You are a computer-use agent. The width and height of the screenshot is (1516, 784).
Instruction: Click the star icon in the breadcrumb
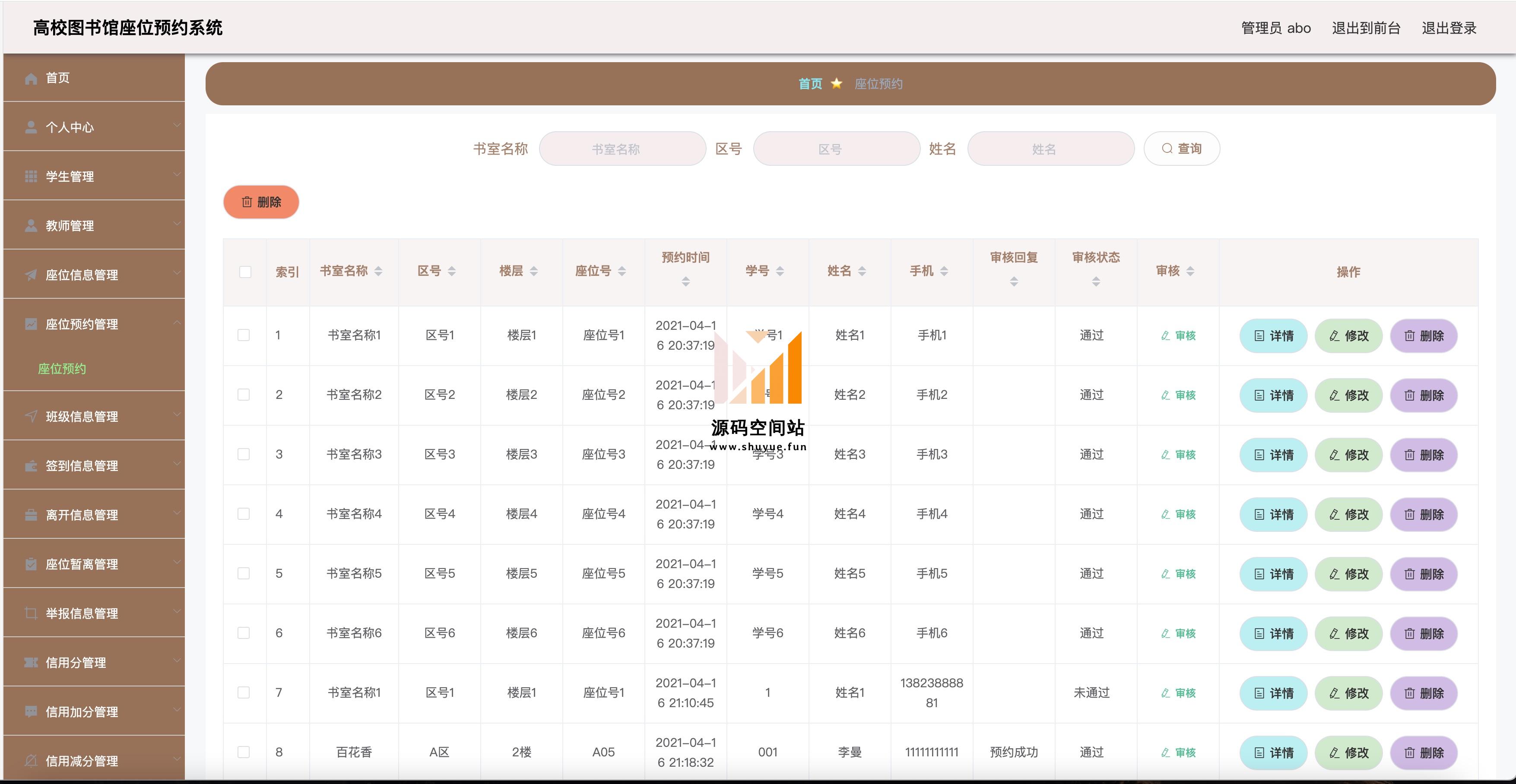836,83
